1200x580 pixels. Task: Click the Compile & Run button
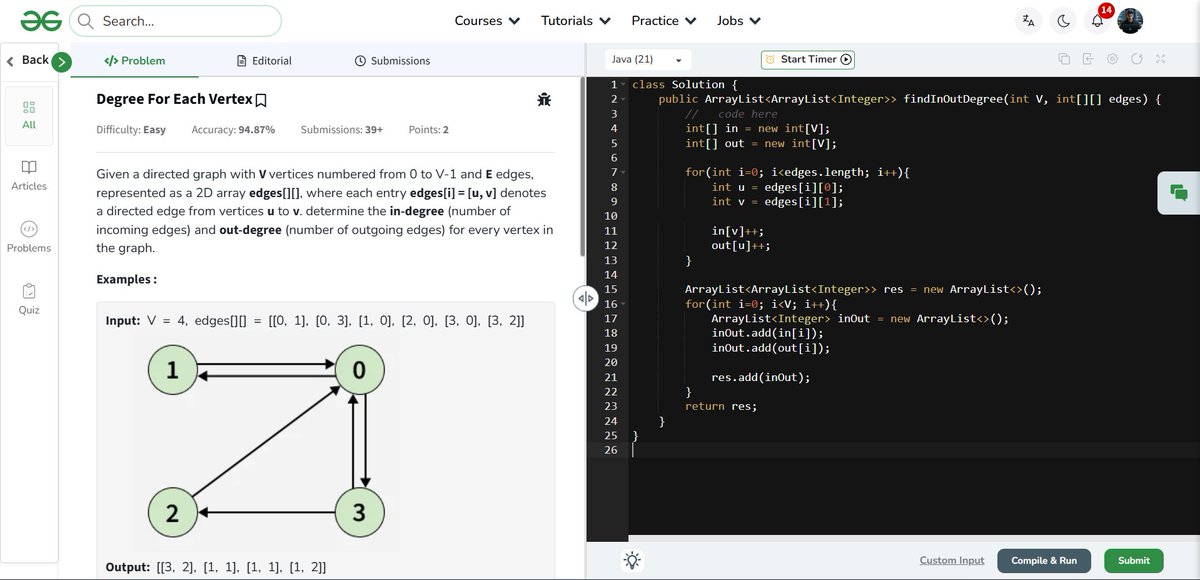(1044, 560)
